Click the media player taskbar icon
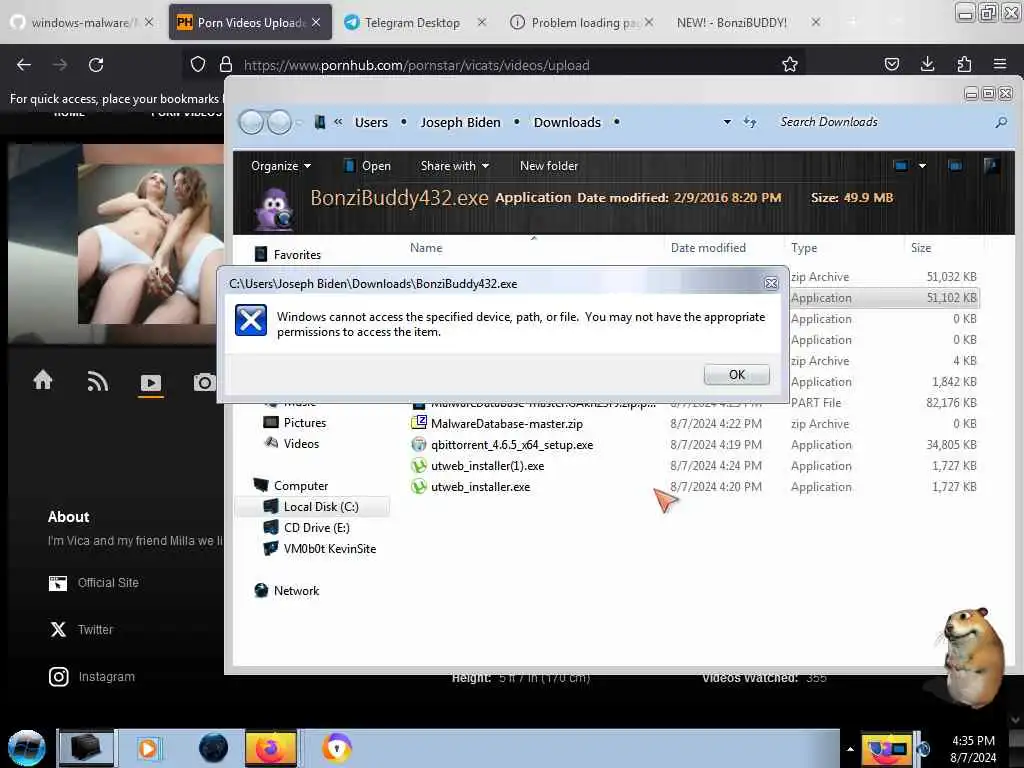 click(x=148, y=748)
